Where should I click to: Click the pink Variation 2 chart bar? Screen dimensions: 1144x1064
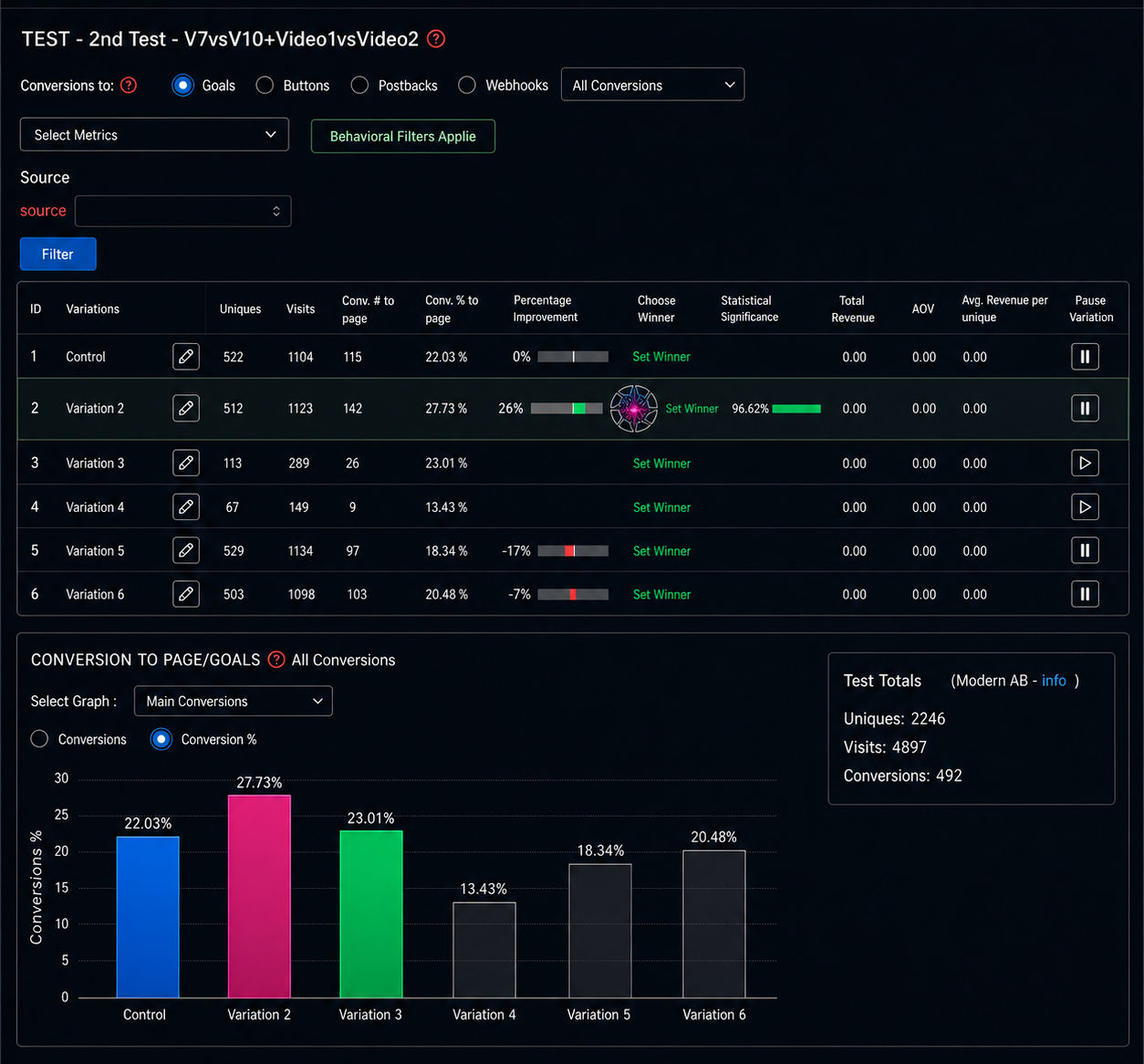pyautogui.click(x=259, y=896)
